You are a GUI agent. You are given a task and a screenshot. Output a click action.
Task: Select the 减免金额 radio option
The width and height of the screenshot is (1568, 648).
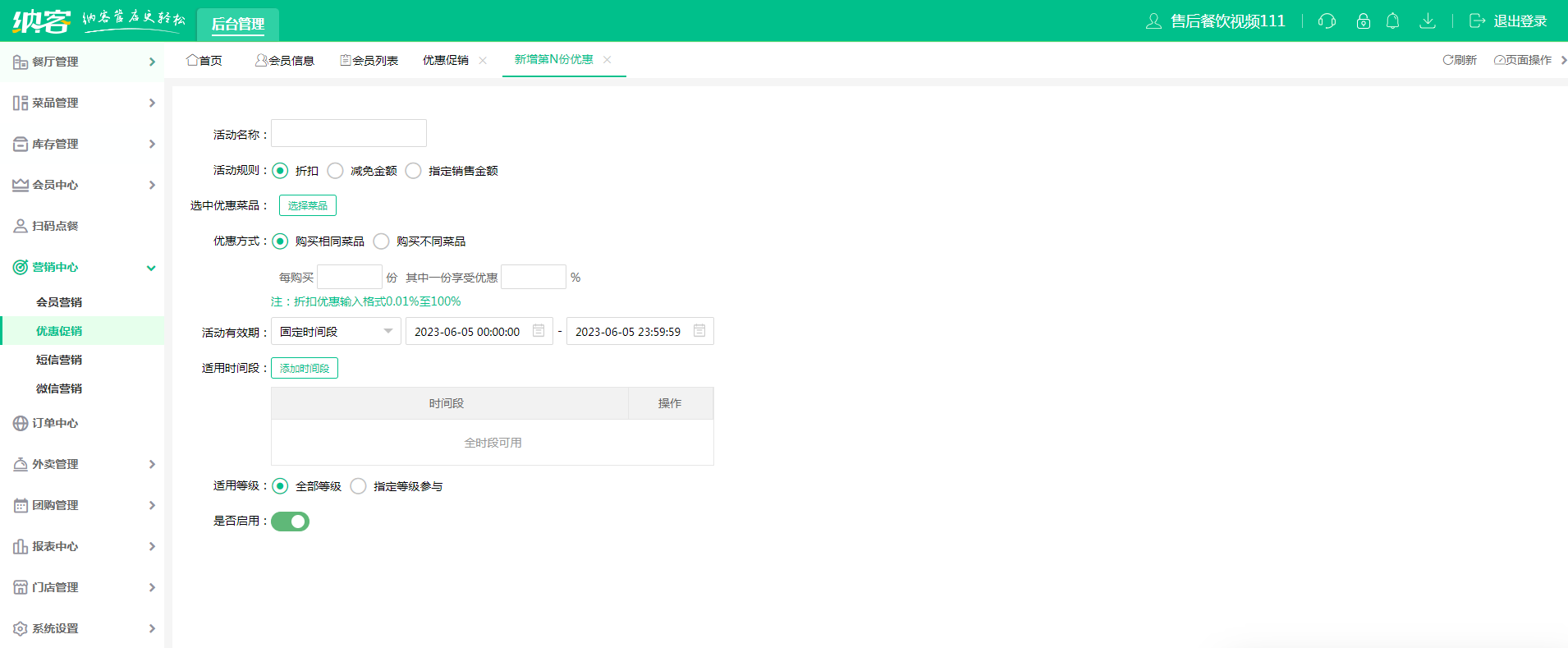(x=335, y=171)
